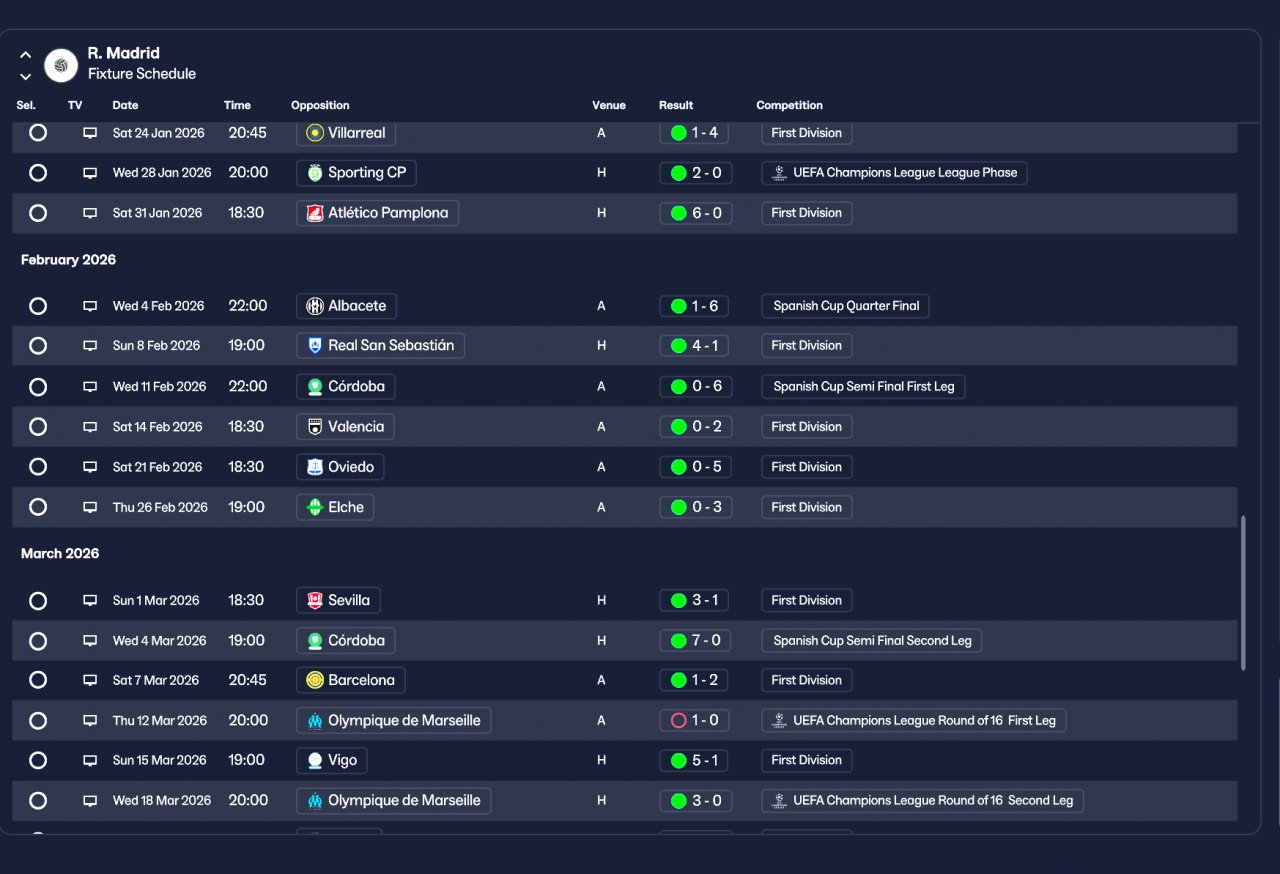The height and width of the screenshot is (874, 1280).
Task: Select the radio button for the Vigo fixture
Action: pos(38,760)
